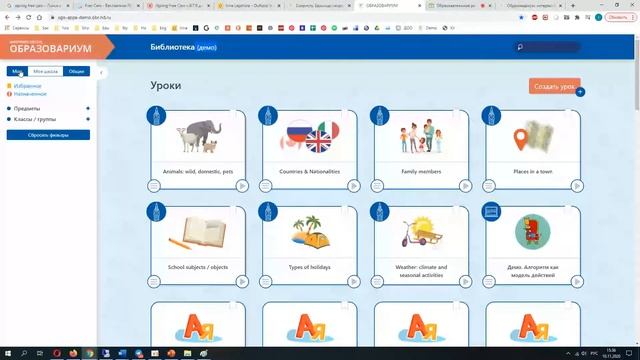Play the Weather: climate and seasonal activities lesson
640x360 pixels.
[465, 282]
